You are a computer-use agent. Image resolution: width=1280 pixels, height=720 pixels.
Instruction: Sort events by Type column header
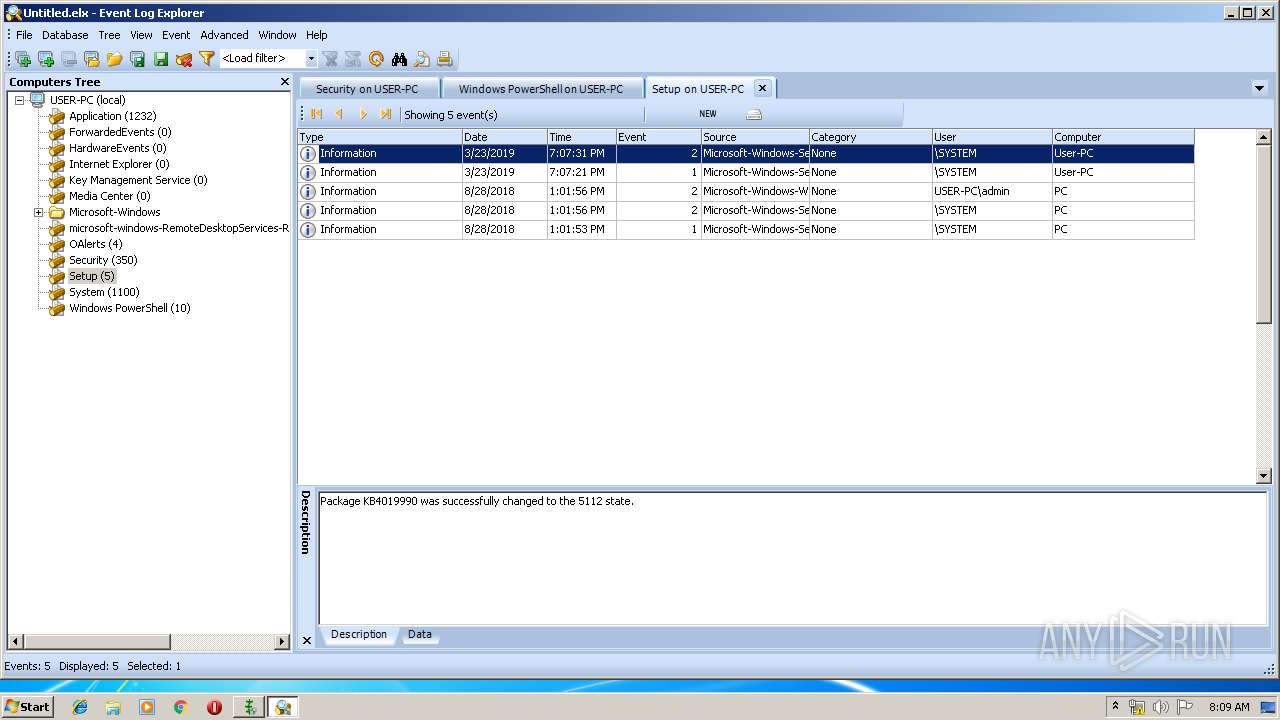click(x=380, y=137)
